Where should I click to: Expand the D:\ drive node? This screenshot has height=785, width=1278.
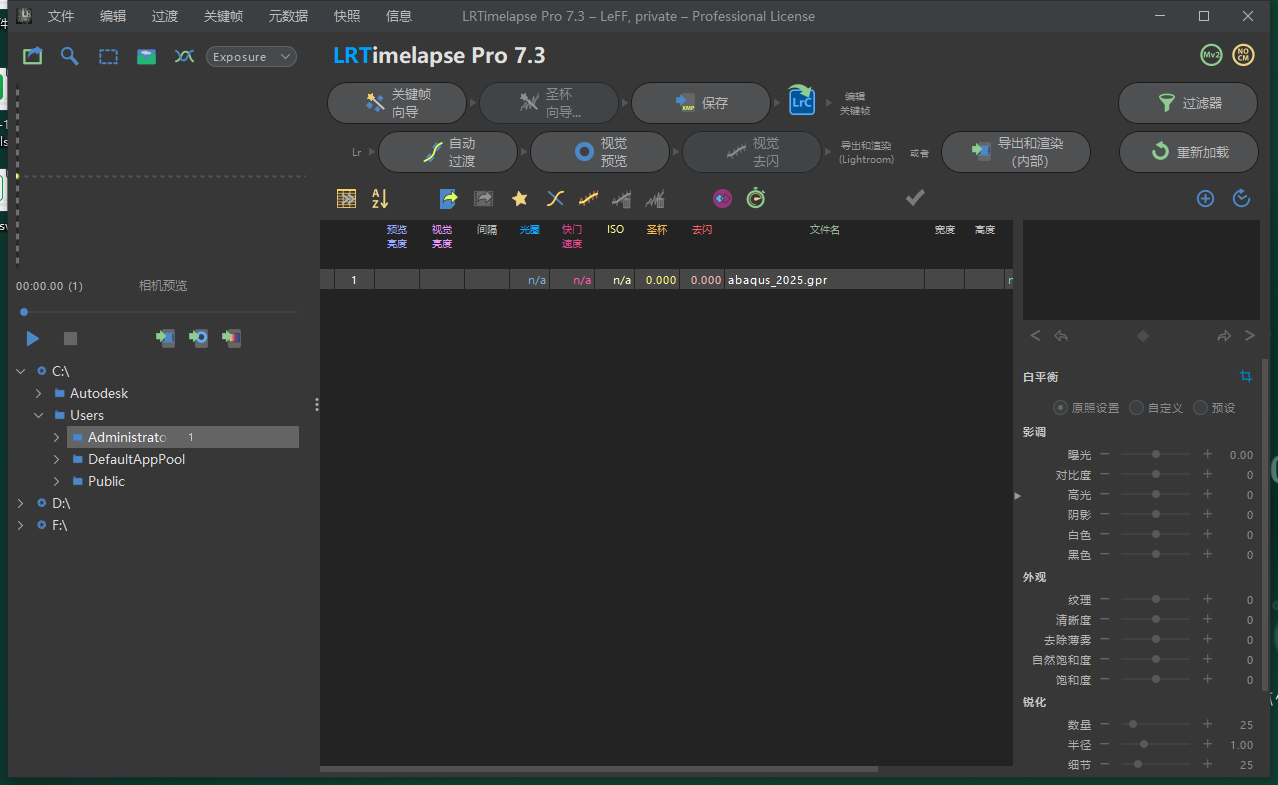[21, 503]
